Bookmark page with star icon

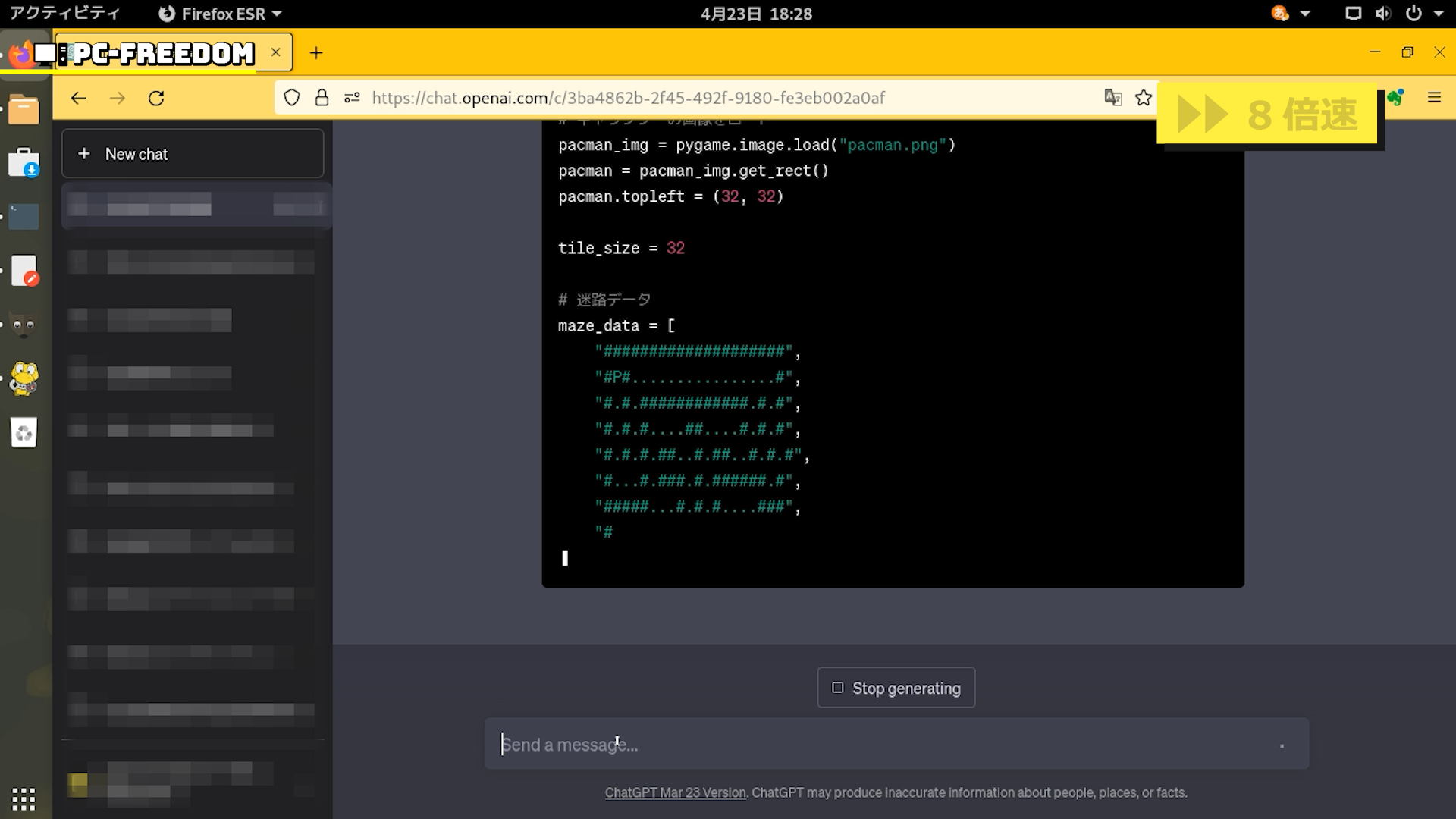tap(1144, 98)
